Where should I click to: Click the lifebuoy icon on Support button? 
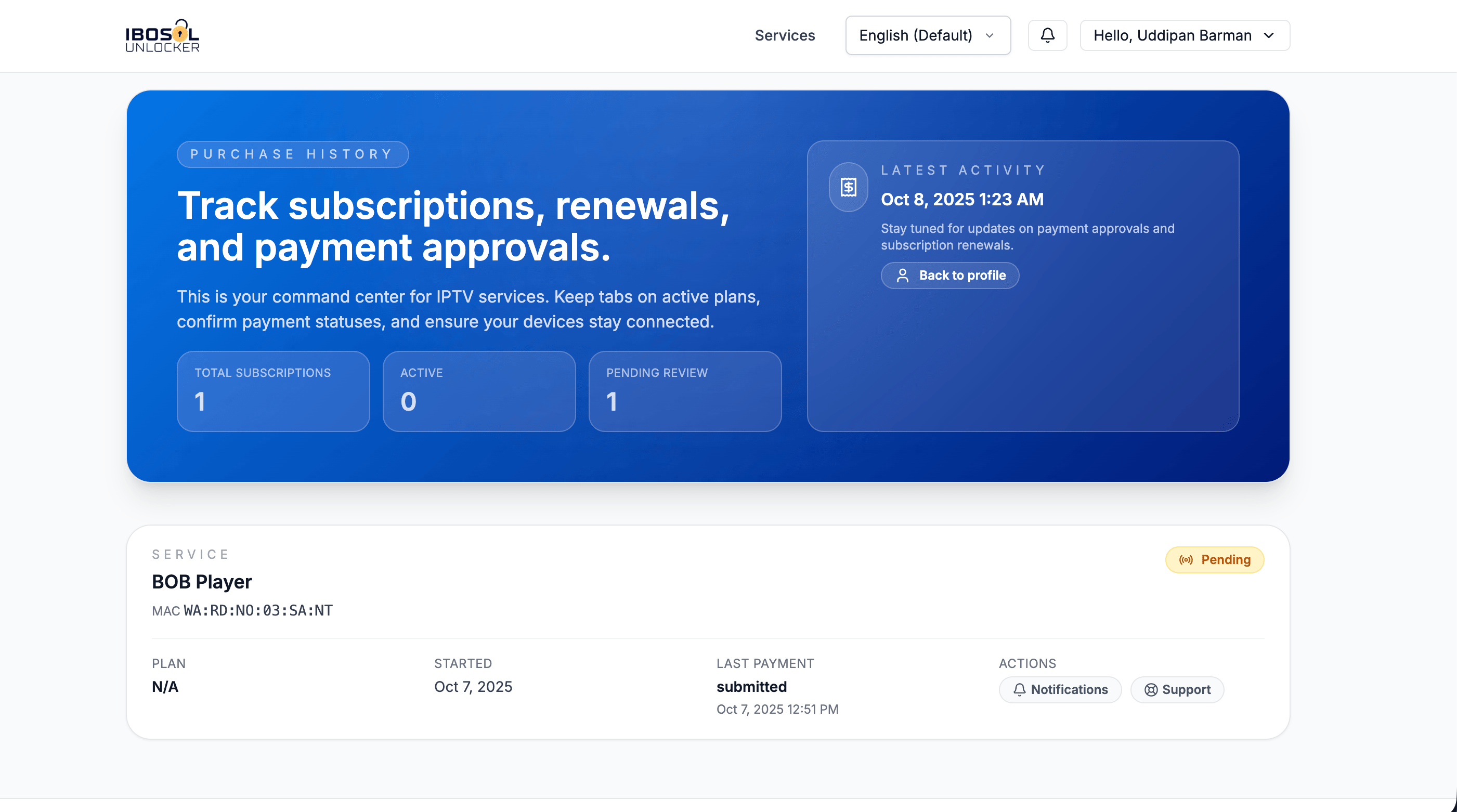1150,690
